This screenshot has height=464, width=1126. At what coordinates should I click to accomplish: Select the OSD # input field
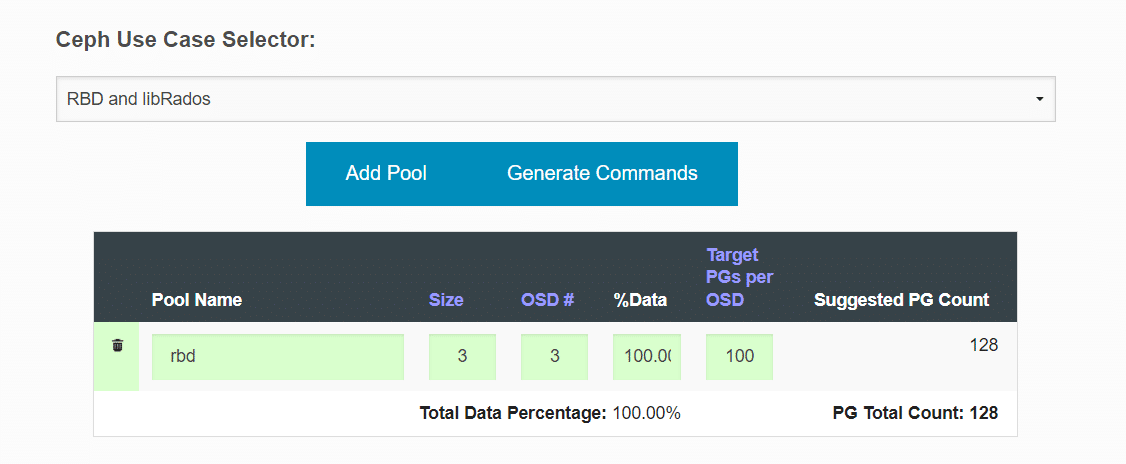click(554, 357)
